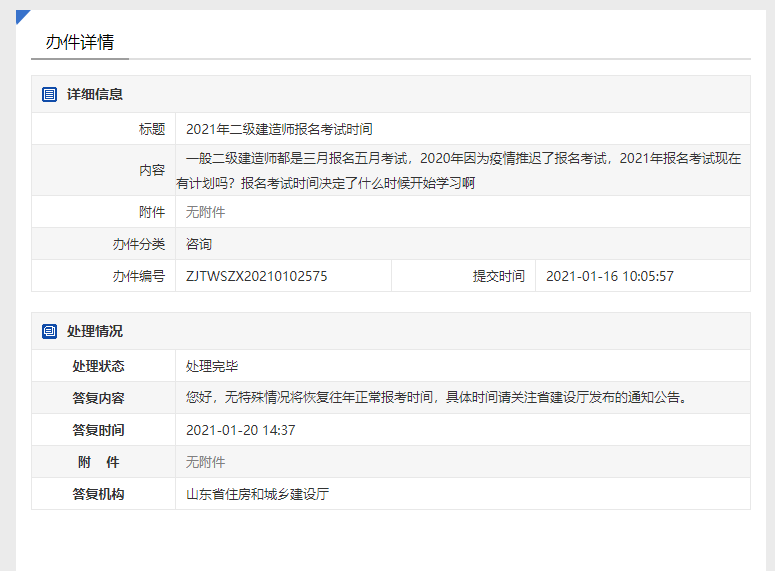Click the 办件分类 value 咨询
The image size is (775, 571).
click(199, 244)
